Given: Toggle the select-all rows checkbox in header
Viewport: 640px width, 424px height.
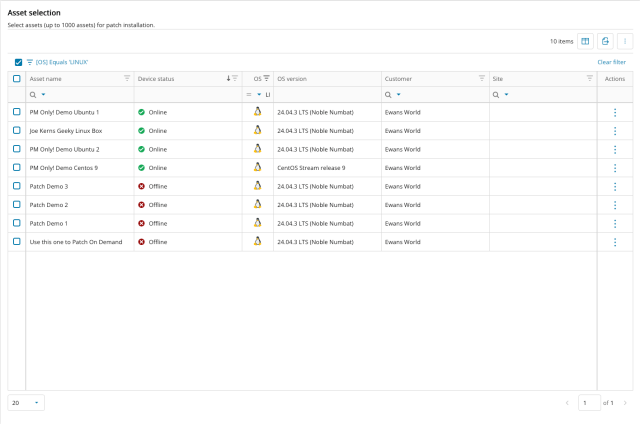Looking at the screenshot, I should coord(17,78).
